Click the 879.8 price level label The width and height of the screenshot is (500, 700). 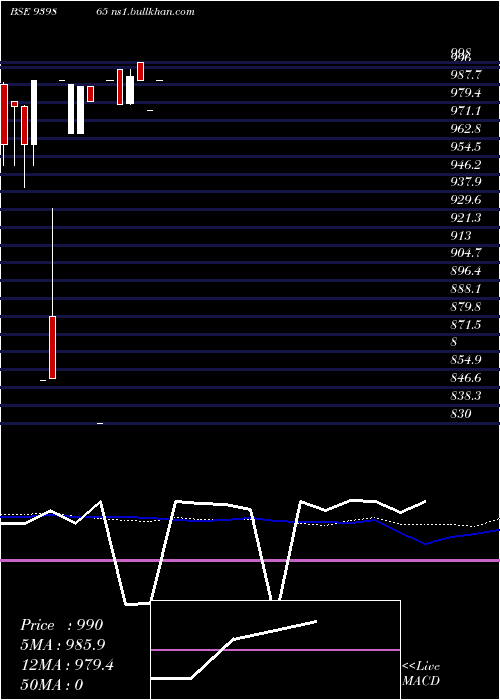click(x=466, y=307)
